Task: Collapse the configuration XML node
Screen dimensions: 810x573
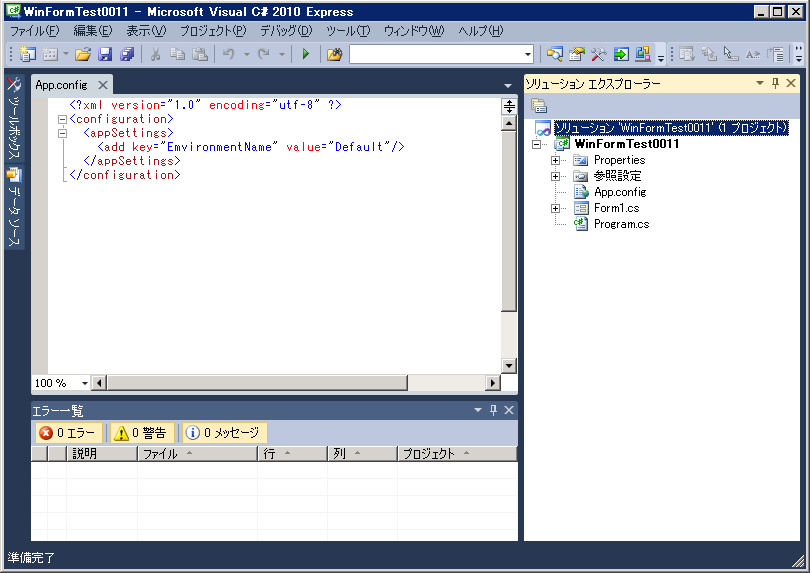Action: point(63,119)
